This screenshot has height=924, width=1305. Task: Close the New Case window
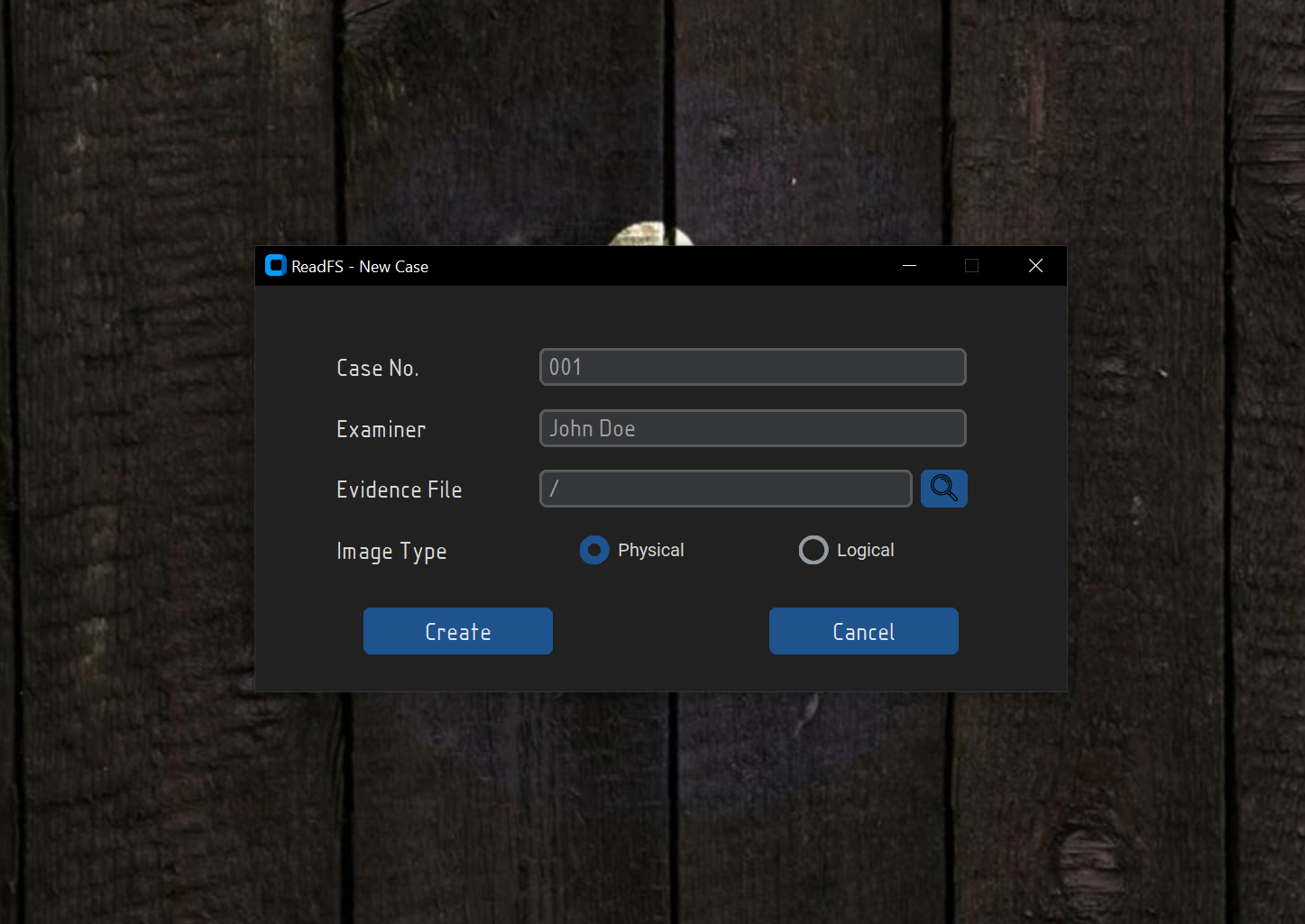1035,266
